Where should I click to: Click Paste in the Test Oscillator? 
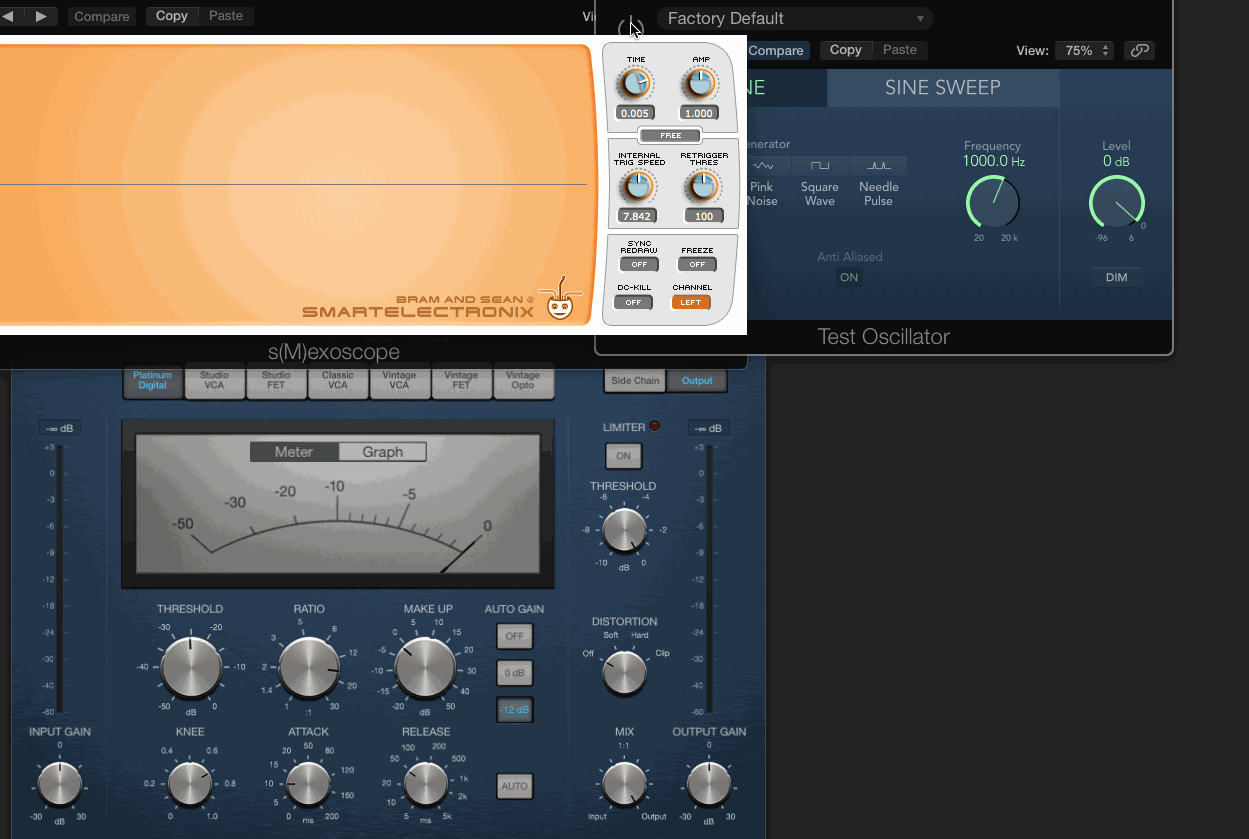899,50
